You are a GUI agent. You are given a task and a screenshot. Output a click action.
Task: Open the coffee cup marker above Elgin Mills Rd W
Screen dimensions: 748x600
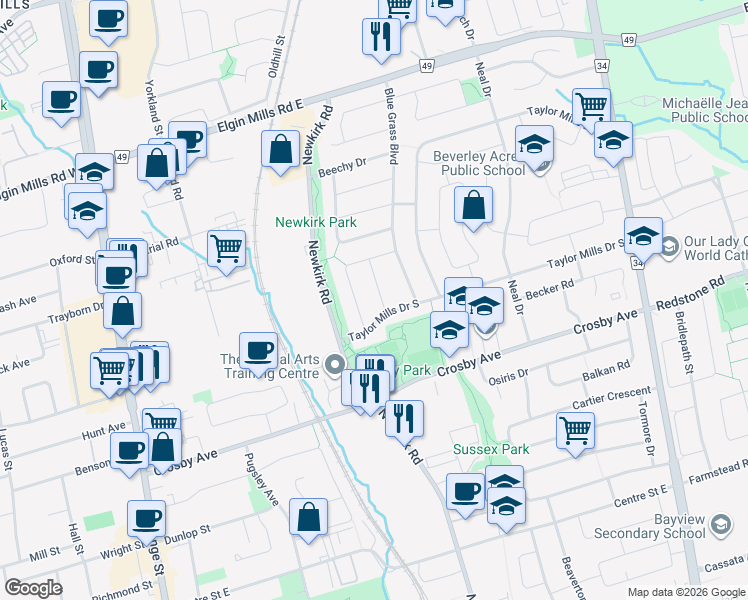pos(62,103)
